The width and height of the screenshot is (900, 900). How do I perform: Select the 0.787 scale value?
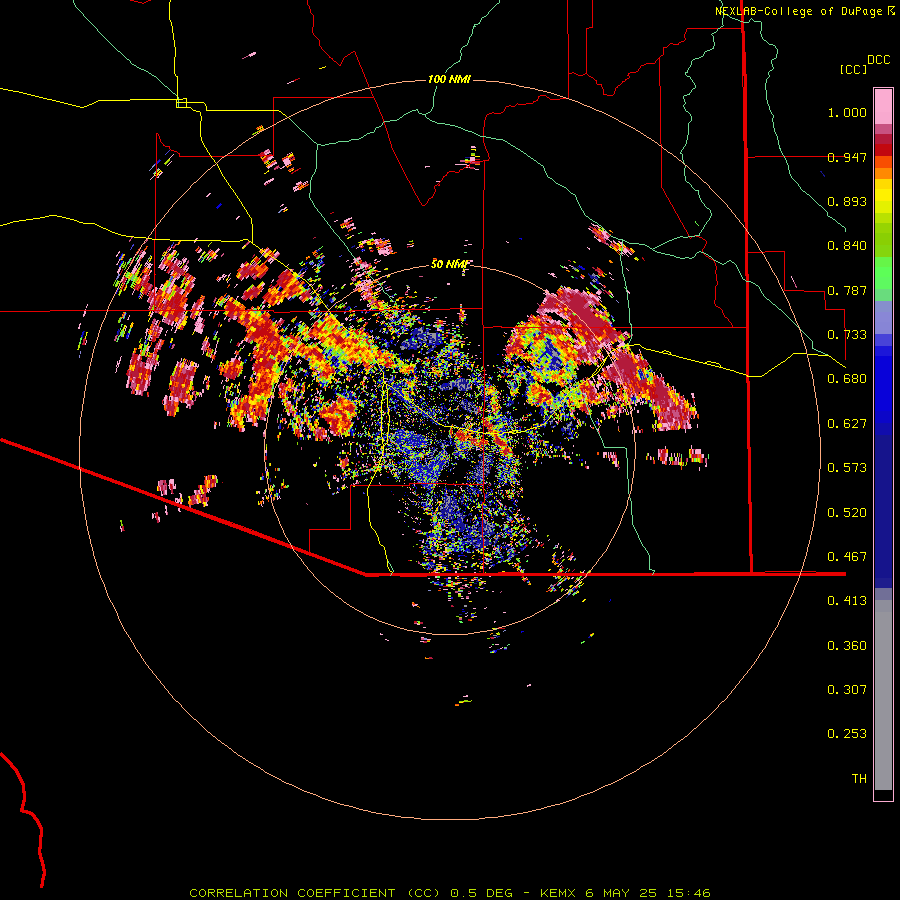click(x=847, y=290)
